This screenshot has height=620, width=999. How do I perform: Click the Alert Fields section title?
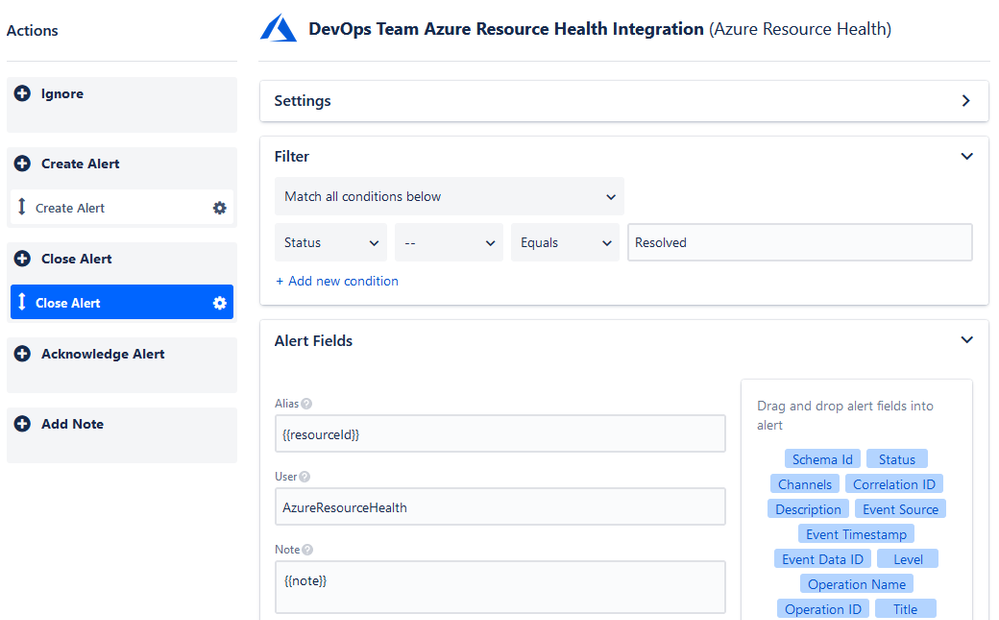[x=313, y=340]
